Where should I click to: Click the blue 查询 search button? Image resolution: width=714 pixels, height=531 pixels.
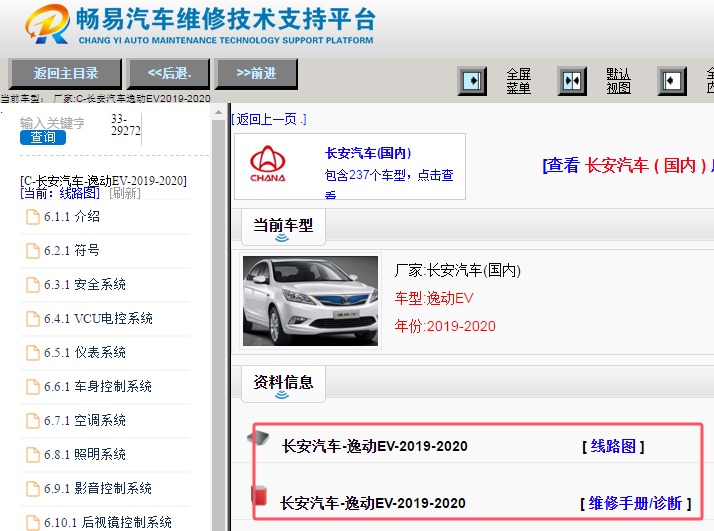click(43, 137)
